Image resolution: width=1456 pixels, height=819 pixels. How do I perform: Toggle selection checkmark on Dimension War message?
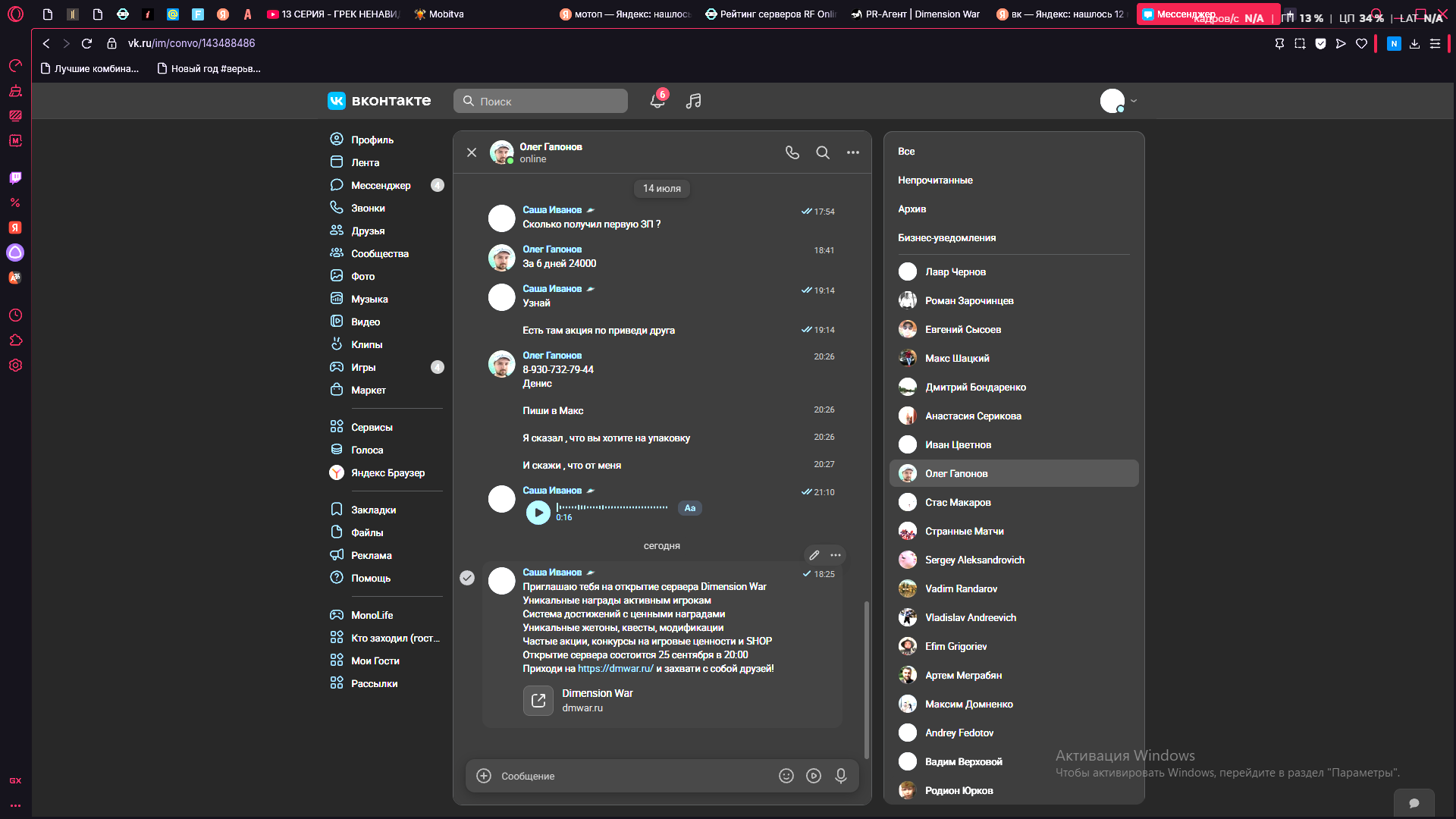tap(467, 578)
